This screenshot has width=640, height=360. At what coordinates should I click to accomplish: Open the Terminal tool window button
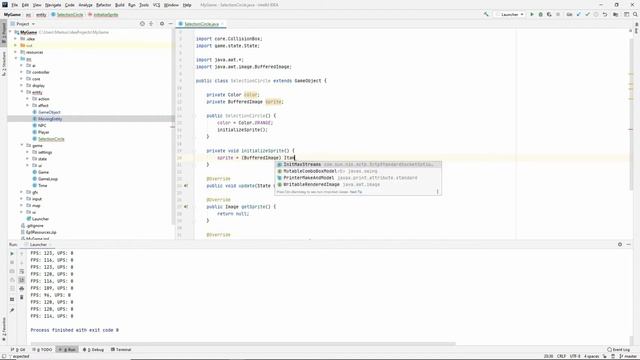click(x=121, y=349)
